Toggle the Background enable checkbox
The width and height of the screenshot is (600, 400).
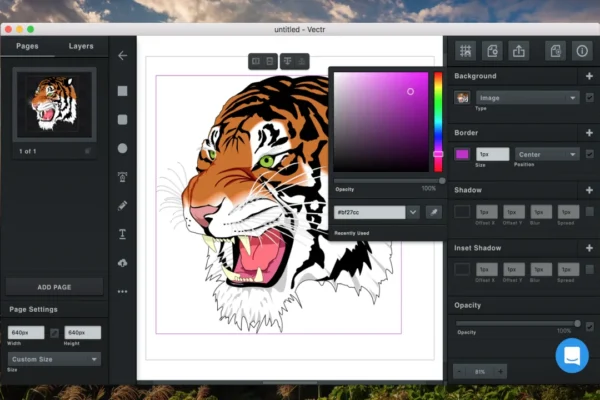pyautogui.click(x=590, y=98)
